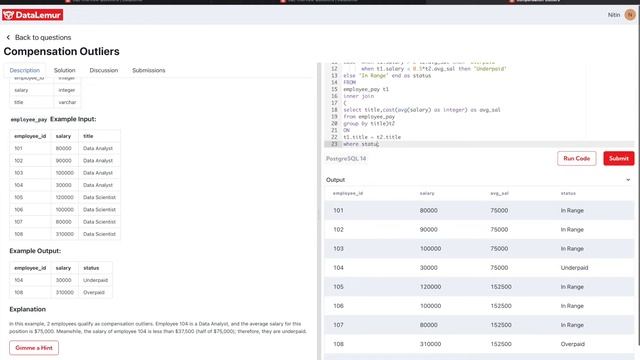640x360 pixels.
Task: Click 'Data Scientist' in example input row 105
Action: pos(99,198)
